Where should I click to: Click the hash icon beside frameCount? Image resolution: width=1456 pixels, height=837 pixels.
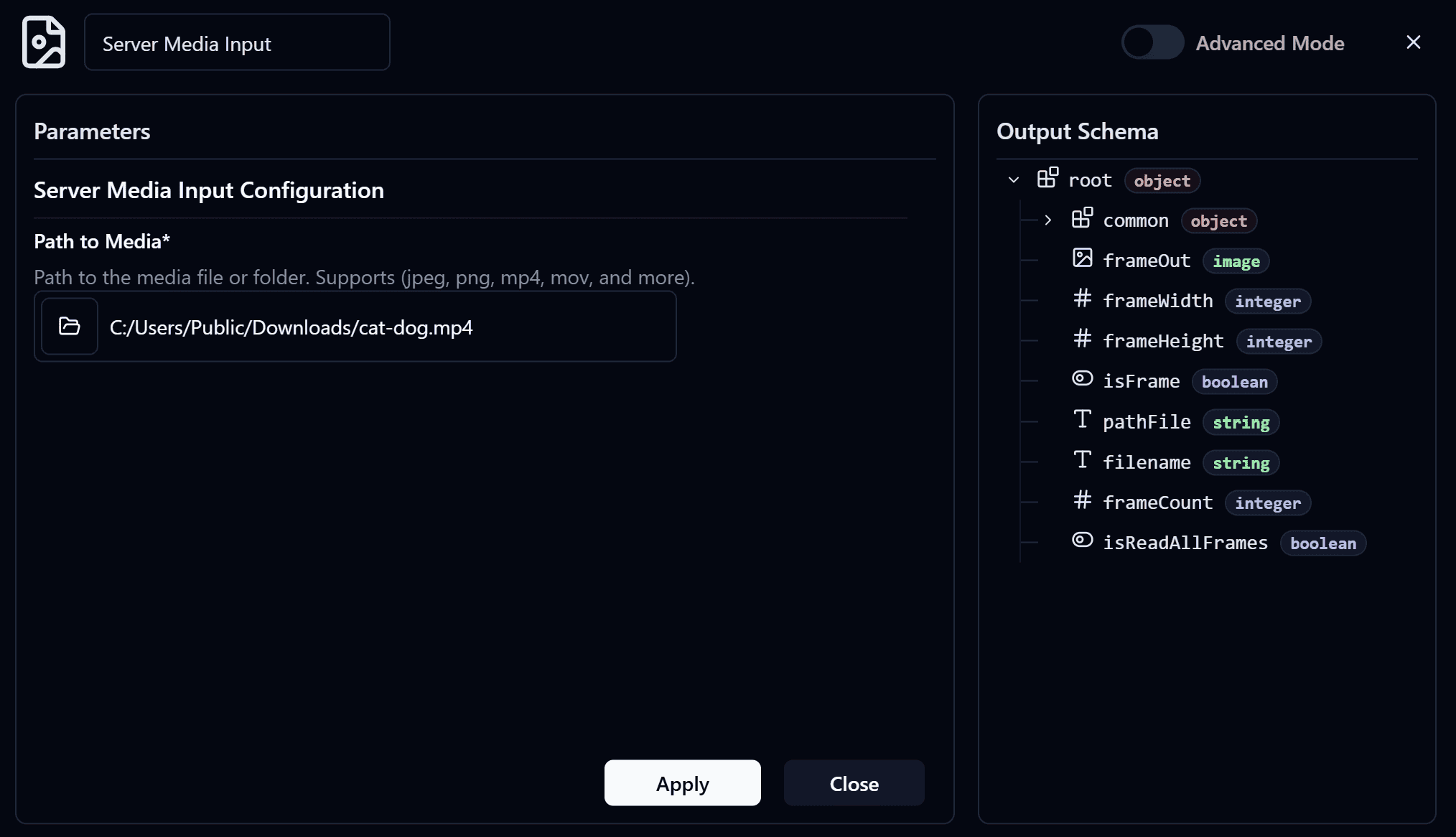pos(1082,500)
